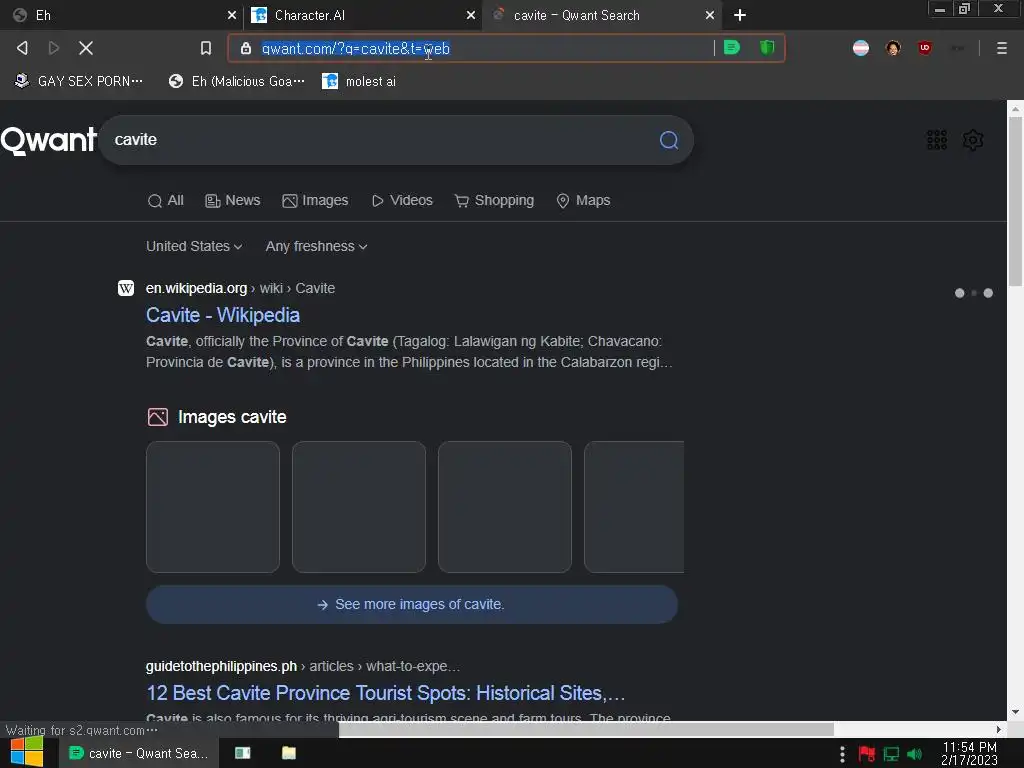The height and width of the screenshot is (768, 1024).
Task: Switch to Shopping results
Action: pyautogui.click(x=494, y=200)
